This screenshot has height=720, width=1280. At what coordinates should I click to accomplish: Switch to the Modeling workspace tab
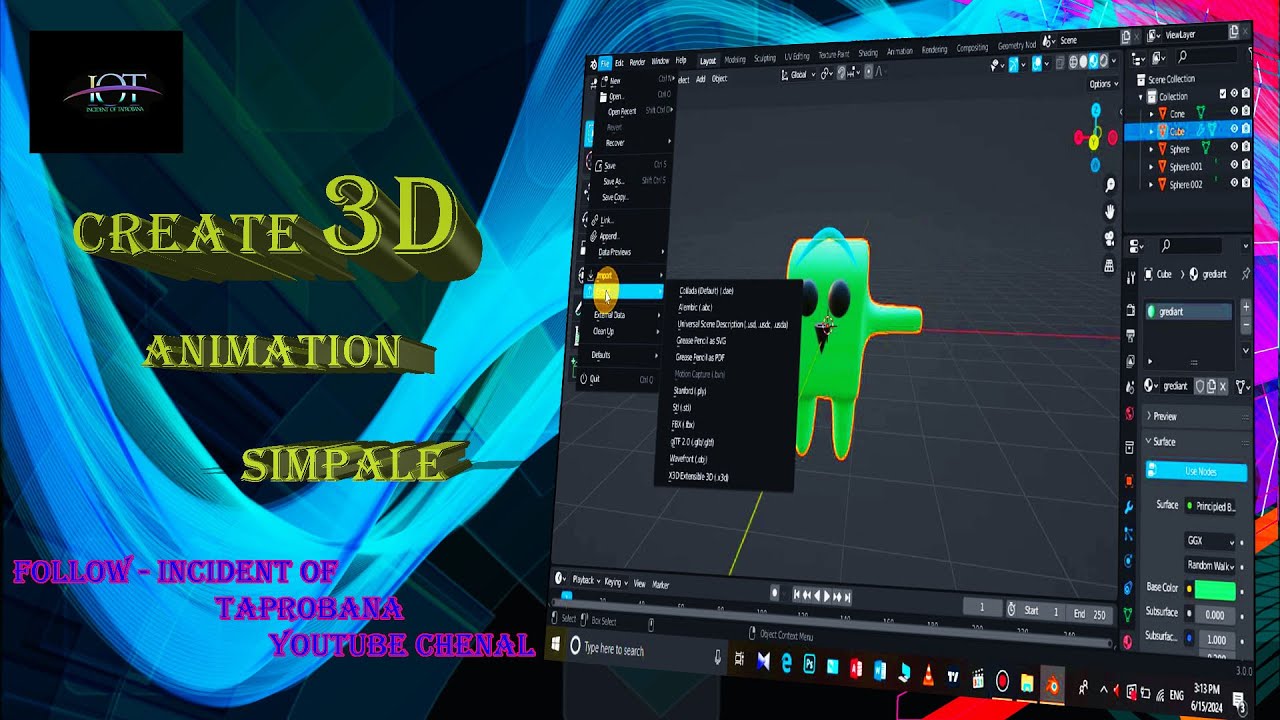735,59
